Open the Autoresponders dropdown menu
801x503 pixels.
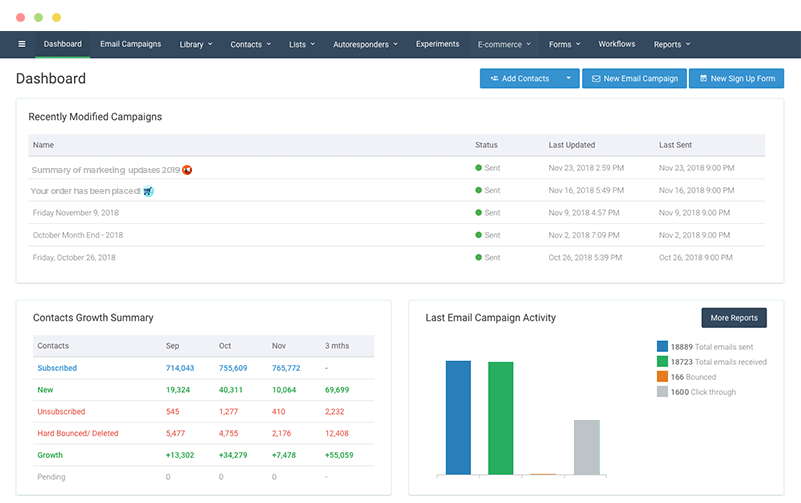(x=365, y=44)
